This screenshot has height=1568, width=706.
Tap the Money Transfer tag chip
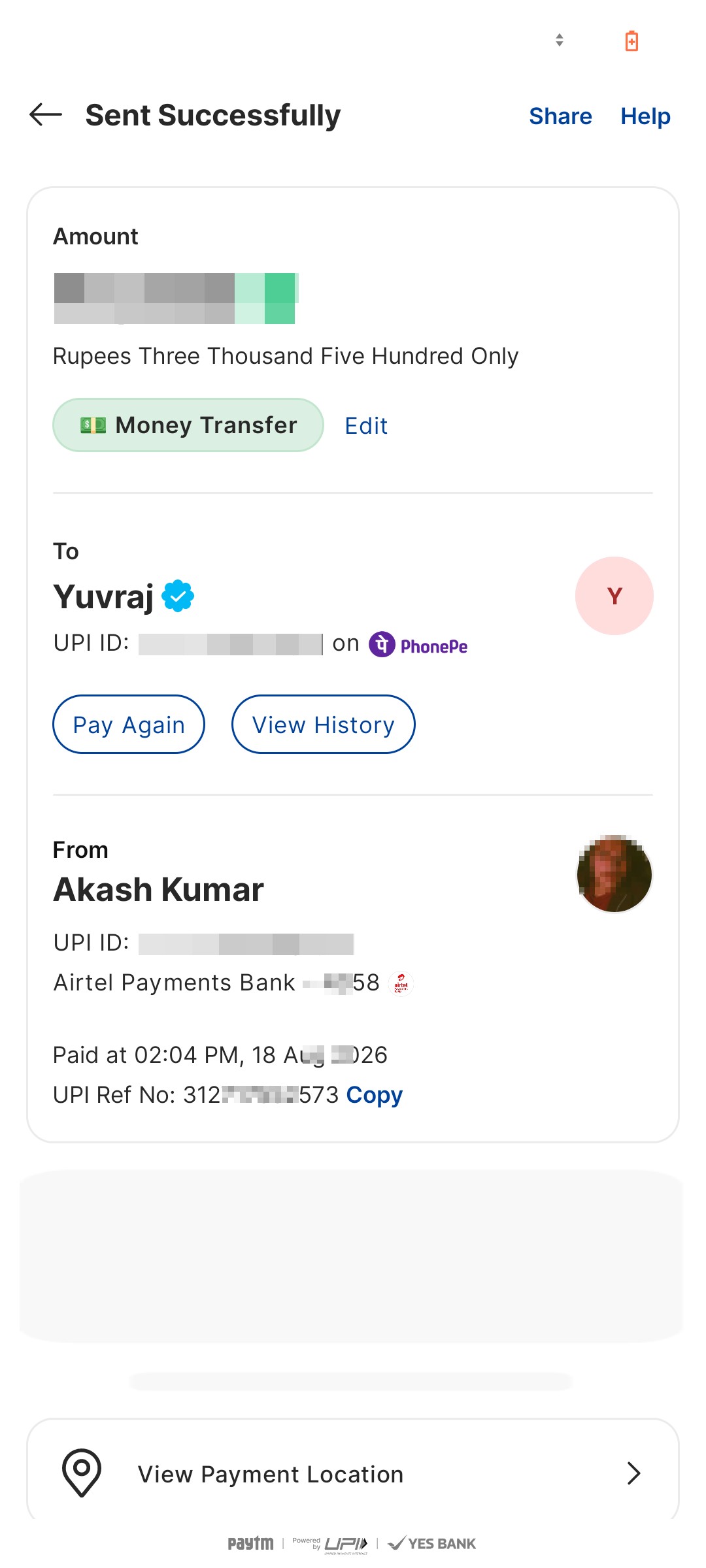188,425
